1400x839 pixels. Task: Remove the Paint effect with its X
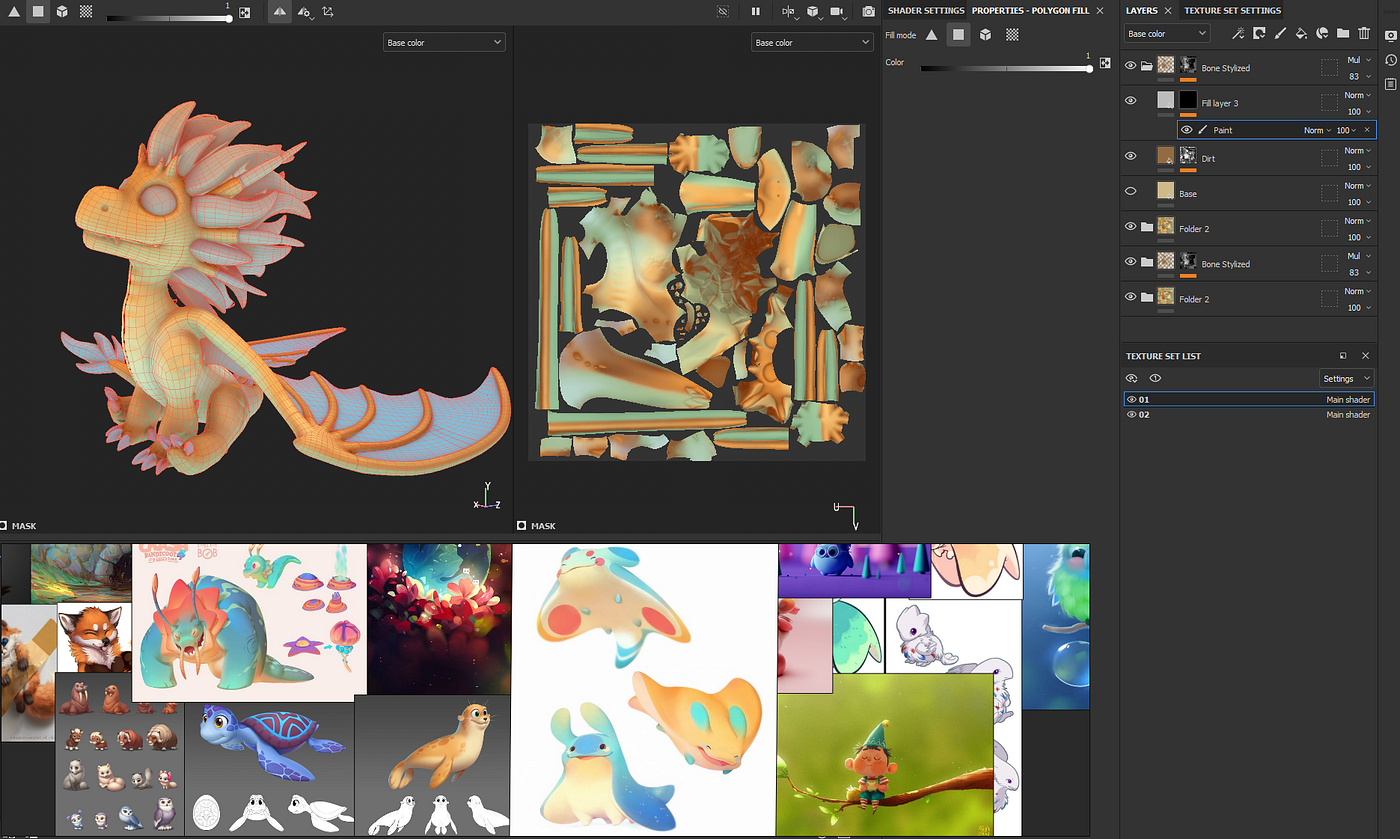pyautogui.click(x=1367, y=130)
